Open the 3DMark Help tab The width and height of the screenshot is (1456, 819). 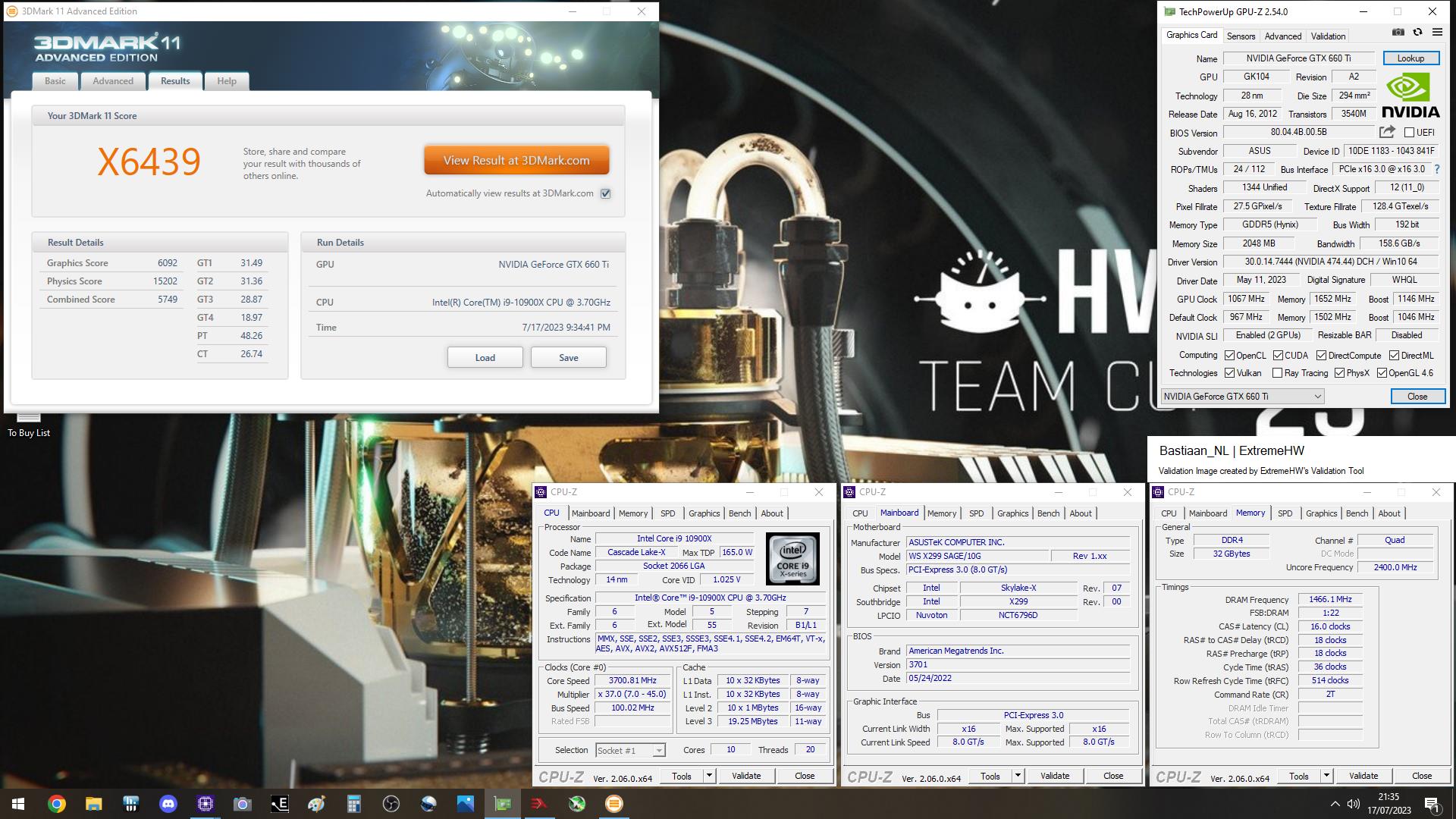click(x=227, y=81)
